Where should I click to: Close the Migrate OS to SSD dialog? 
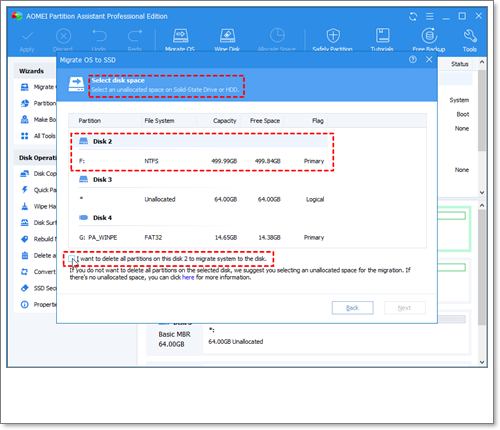(429, 60)
